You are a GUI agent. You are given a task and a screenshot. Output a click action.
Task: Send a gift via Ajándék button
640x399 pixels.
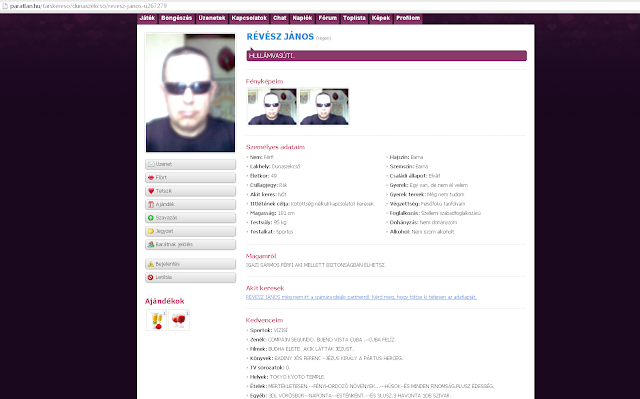(x=191, y=204)
